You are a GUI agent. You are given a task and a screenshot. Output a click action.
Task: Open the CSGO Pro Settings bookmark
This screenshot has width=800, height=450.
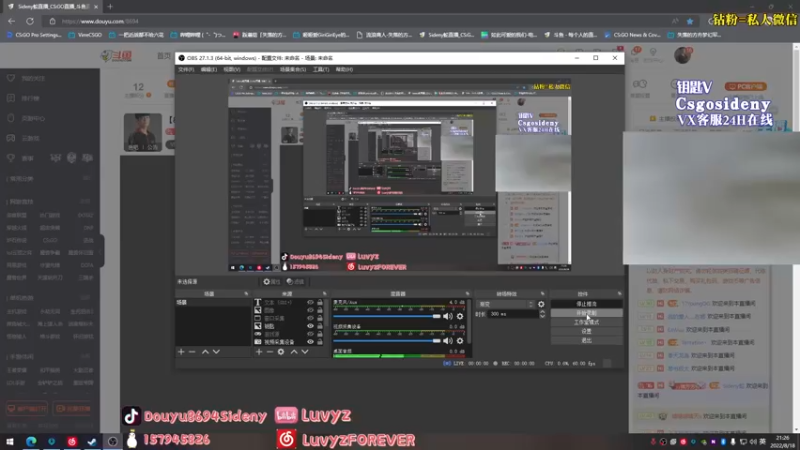[34, 35]
